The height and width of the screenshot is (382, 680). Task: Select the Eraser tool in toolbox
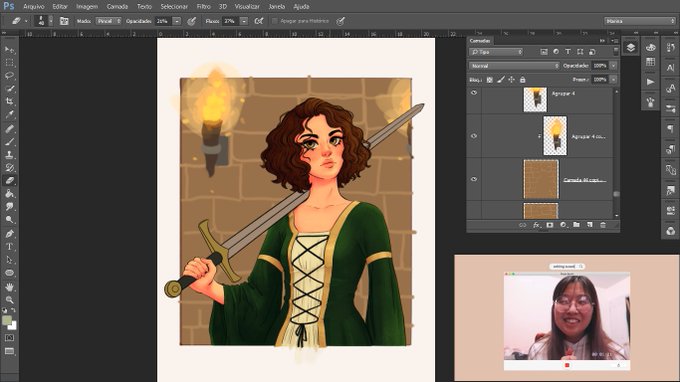[x=9, y=181]
